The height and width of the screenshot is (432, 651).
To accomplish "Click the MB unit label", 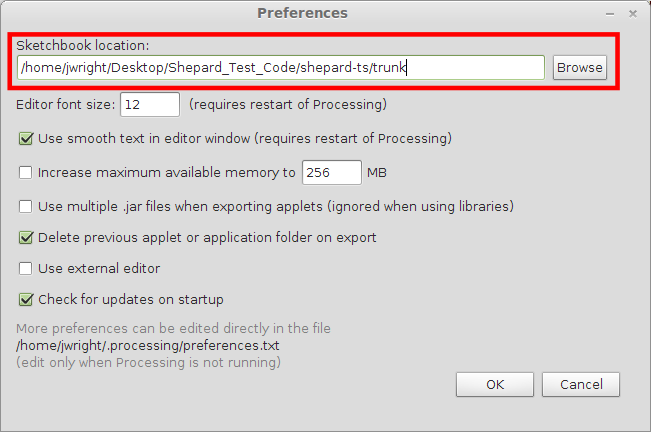I will 377,172.
